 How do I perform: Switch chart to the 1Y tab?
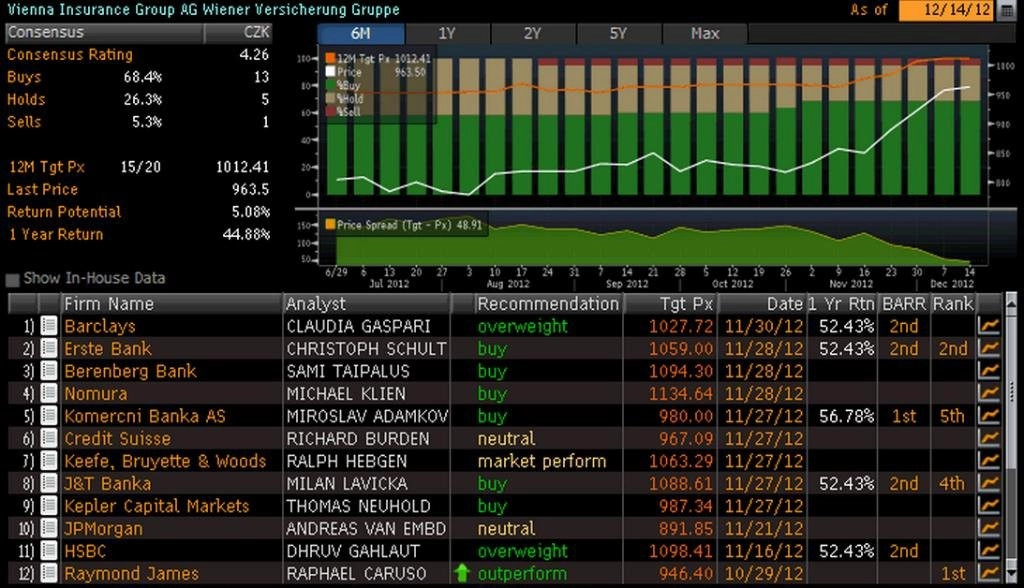447,33
